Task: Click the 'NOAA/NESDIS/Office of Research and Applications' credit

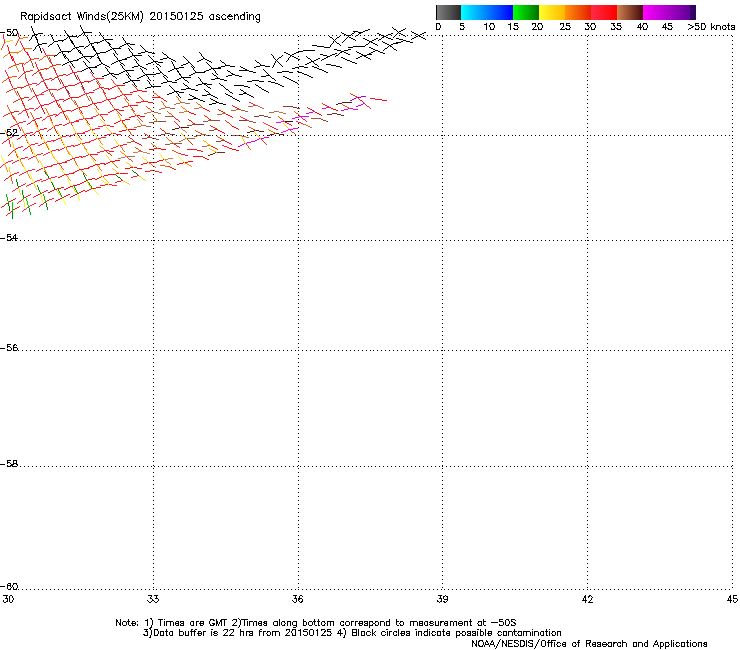Action: point(589,644)
